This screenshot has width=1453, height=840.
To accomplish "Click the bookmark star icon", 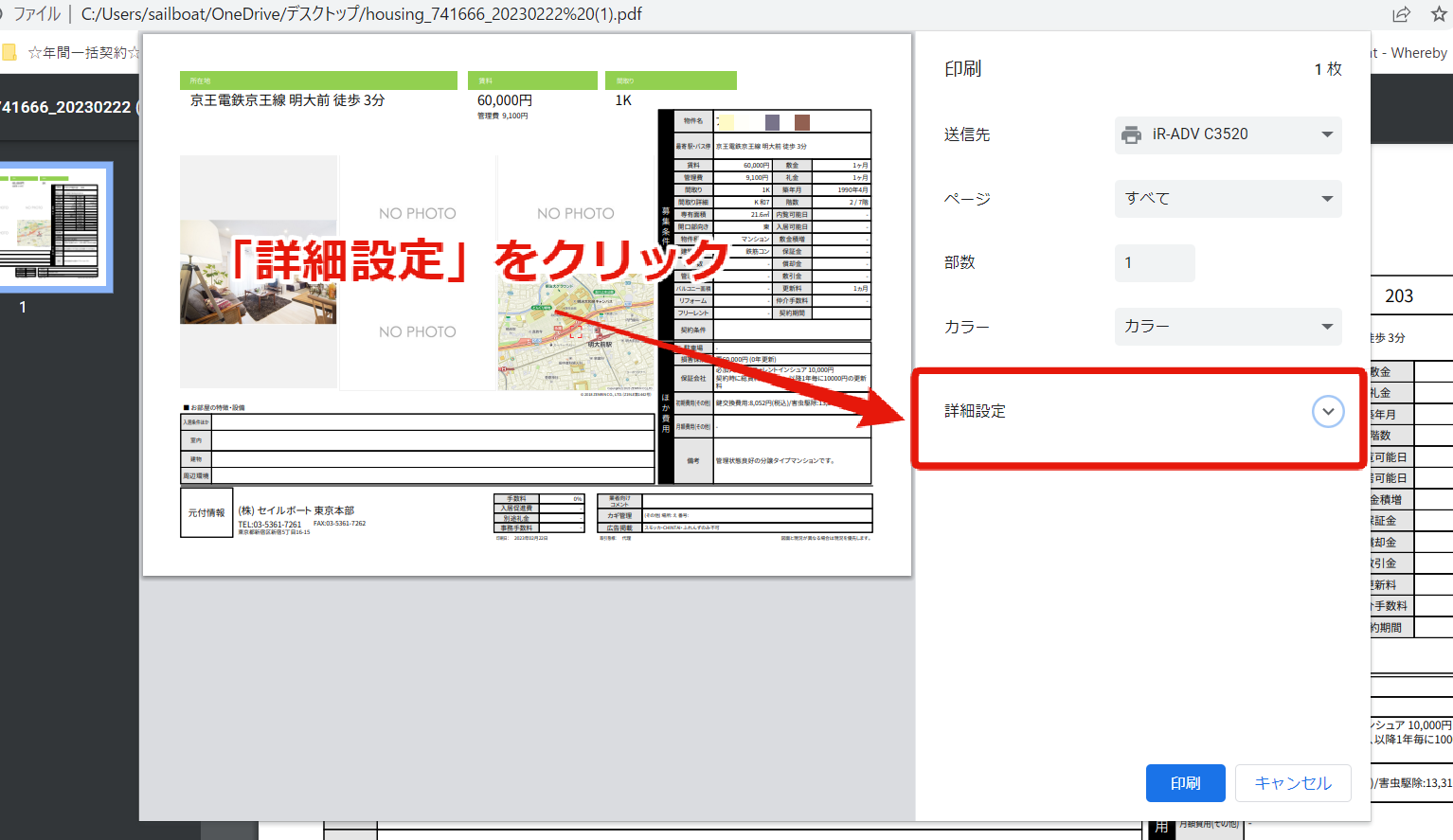I will [1440, 14].
